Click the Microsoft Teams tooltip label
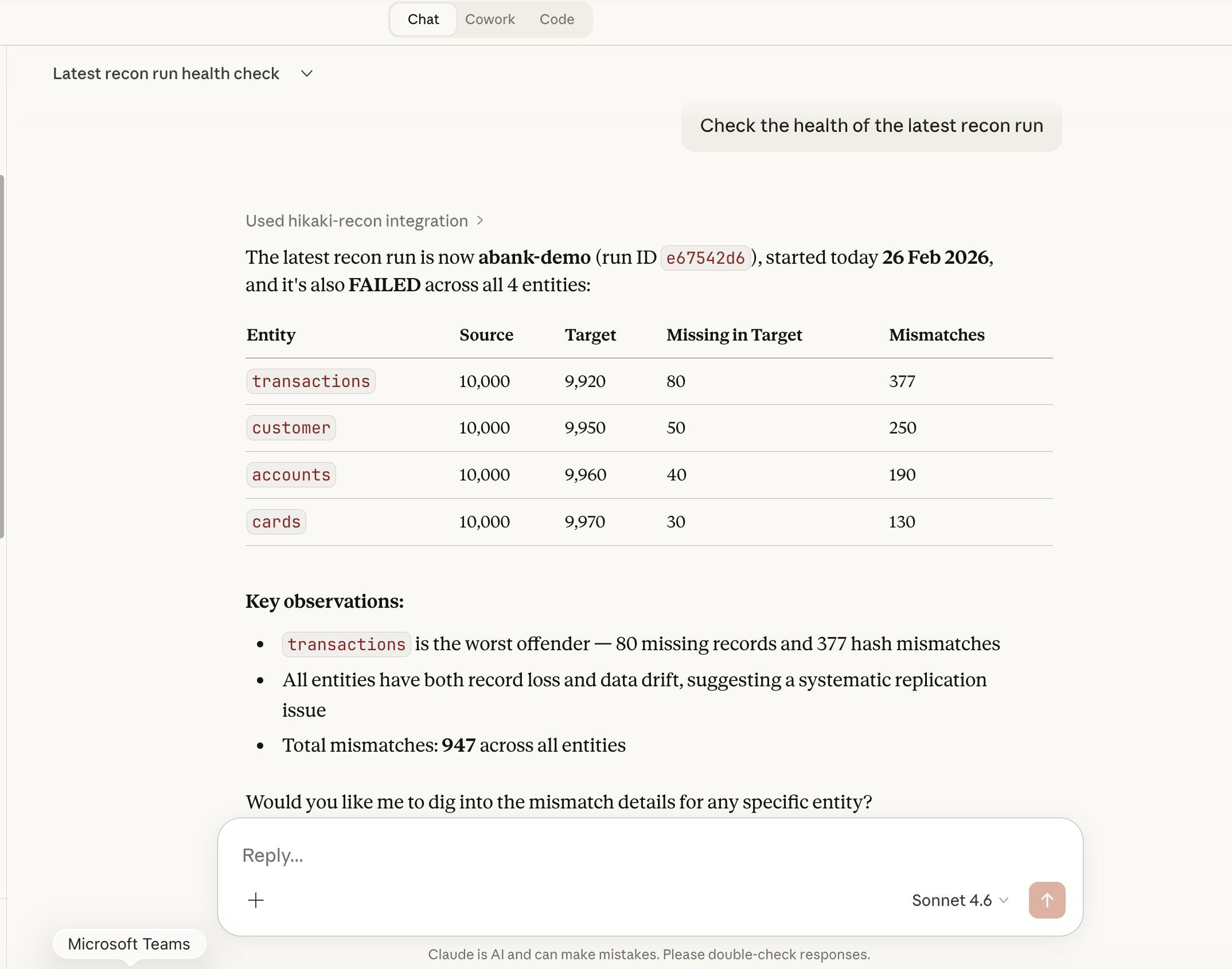The height and width of the screenshot is (969, 1232). [129, 944]
